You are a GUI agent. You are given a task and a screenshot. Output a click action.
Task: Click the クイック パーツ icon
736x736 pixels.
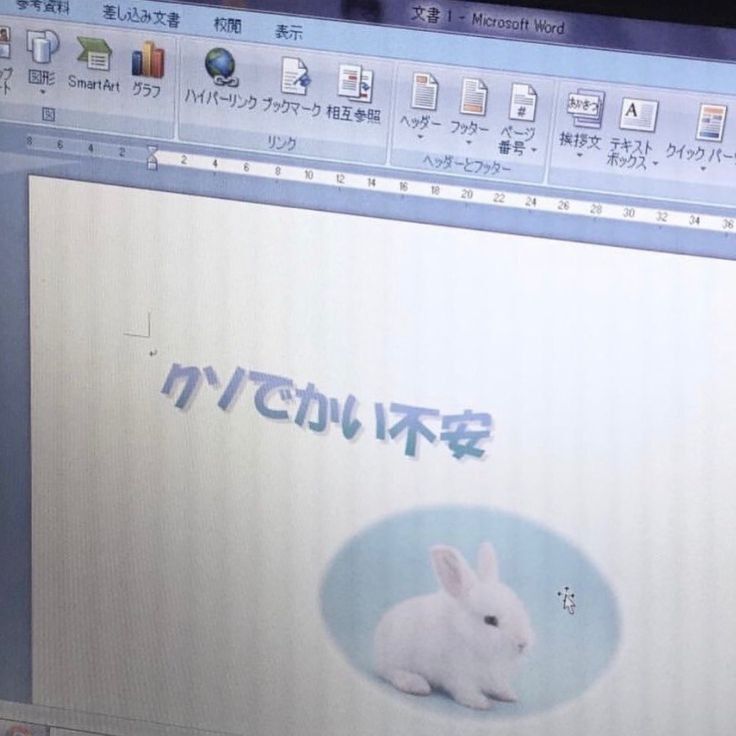coord(711,124)
